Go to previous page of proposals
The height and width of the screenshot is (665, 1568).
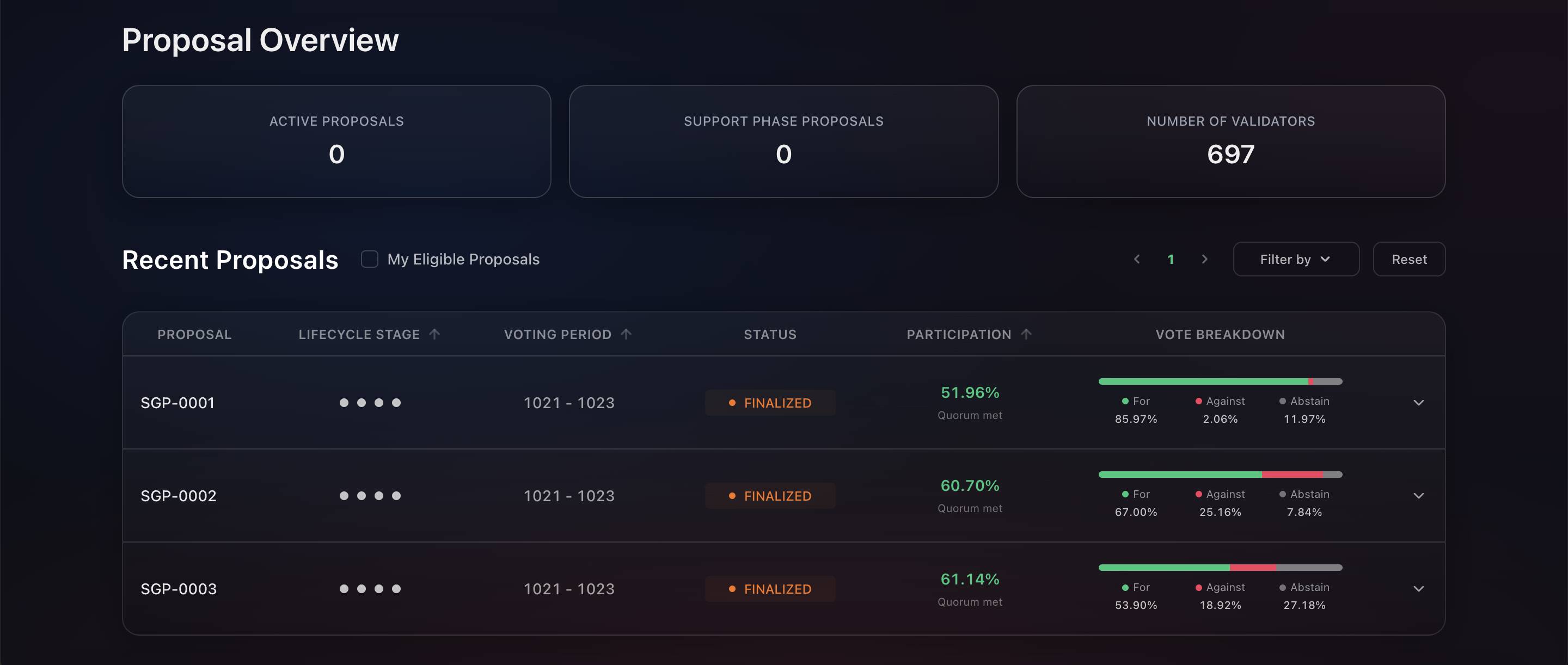(x=1136, y=259)
